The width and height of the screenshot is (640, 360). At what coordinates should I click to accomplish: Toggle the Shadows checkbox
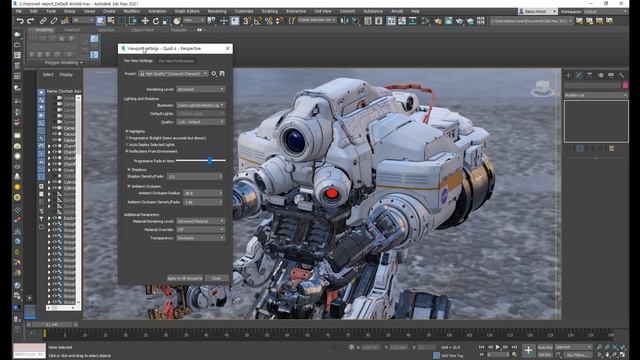click(129, 169)
